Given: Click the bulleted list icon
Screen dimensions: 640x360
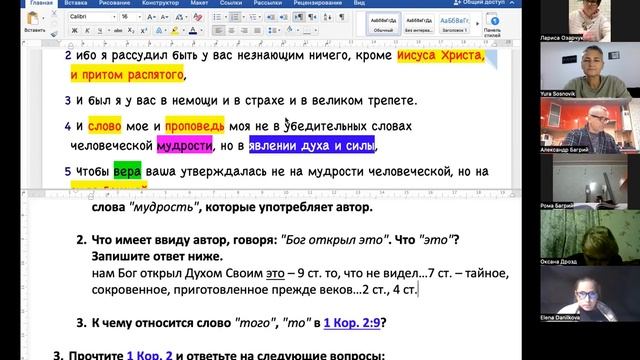Looking at the screenshot, I should [217, 17].
